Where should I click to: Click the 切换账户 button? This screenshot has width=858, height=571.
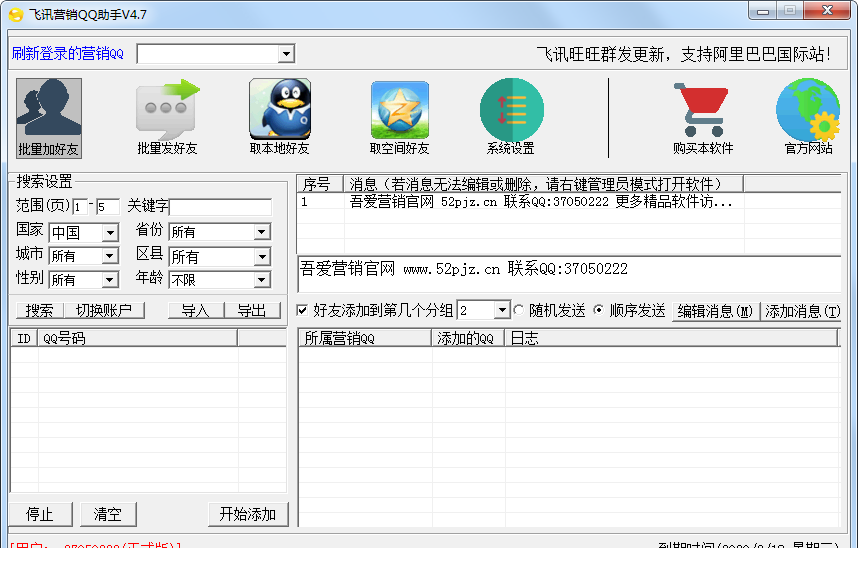point(104,311)
